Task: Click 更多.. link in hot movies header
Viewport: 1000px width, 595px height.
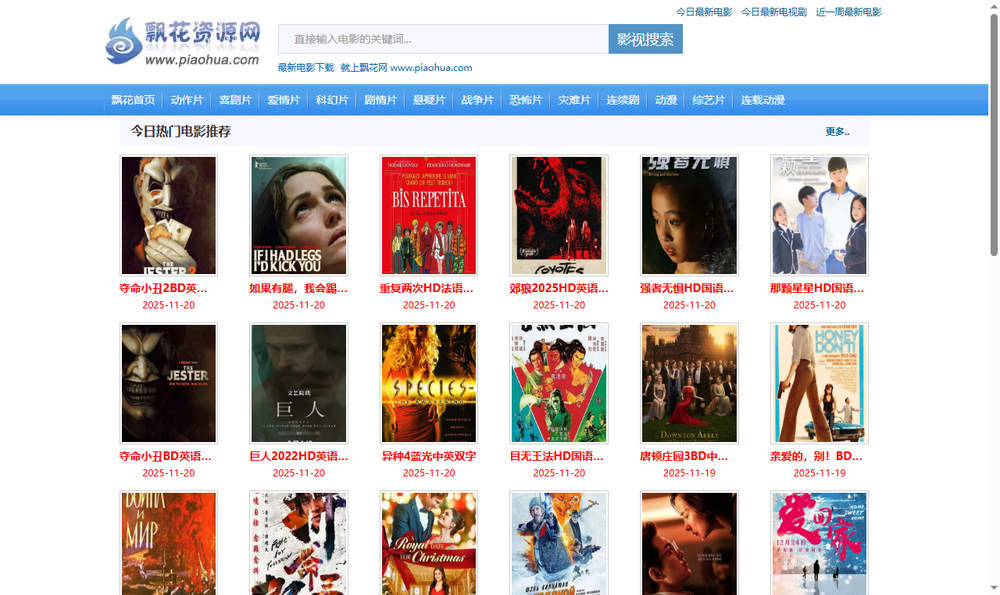Action: tap(837, 131)
